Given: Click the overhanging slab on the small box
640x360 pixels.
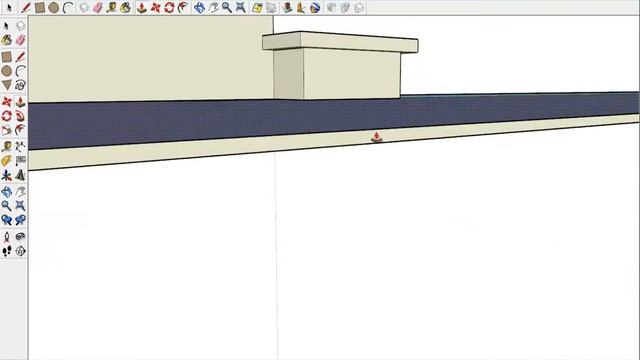Looking at the screenshot, I should click(x=340, y=42).
